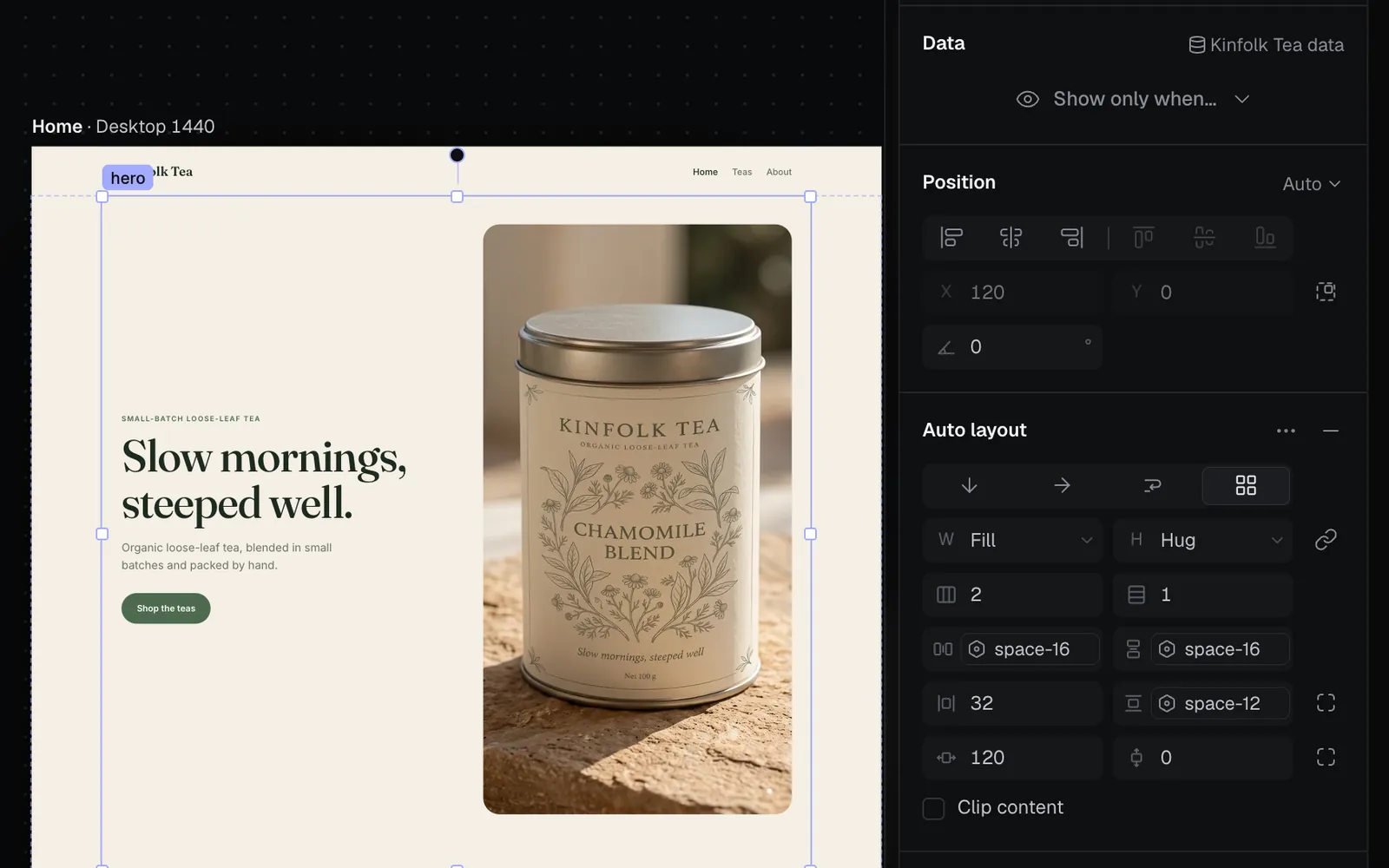Click Home nav link in canvas

pos(705,172)
